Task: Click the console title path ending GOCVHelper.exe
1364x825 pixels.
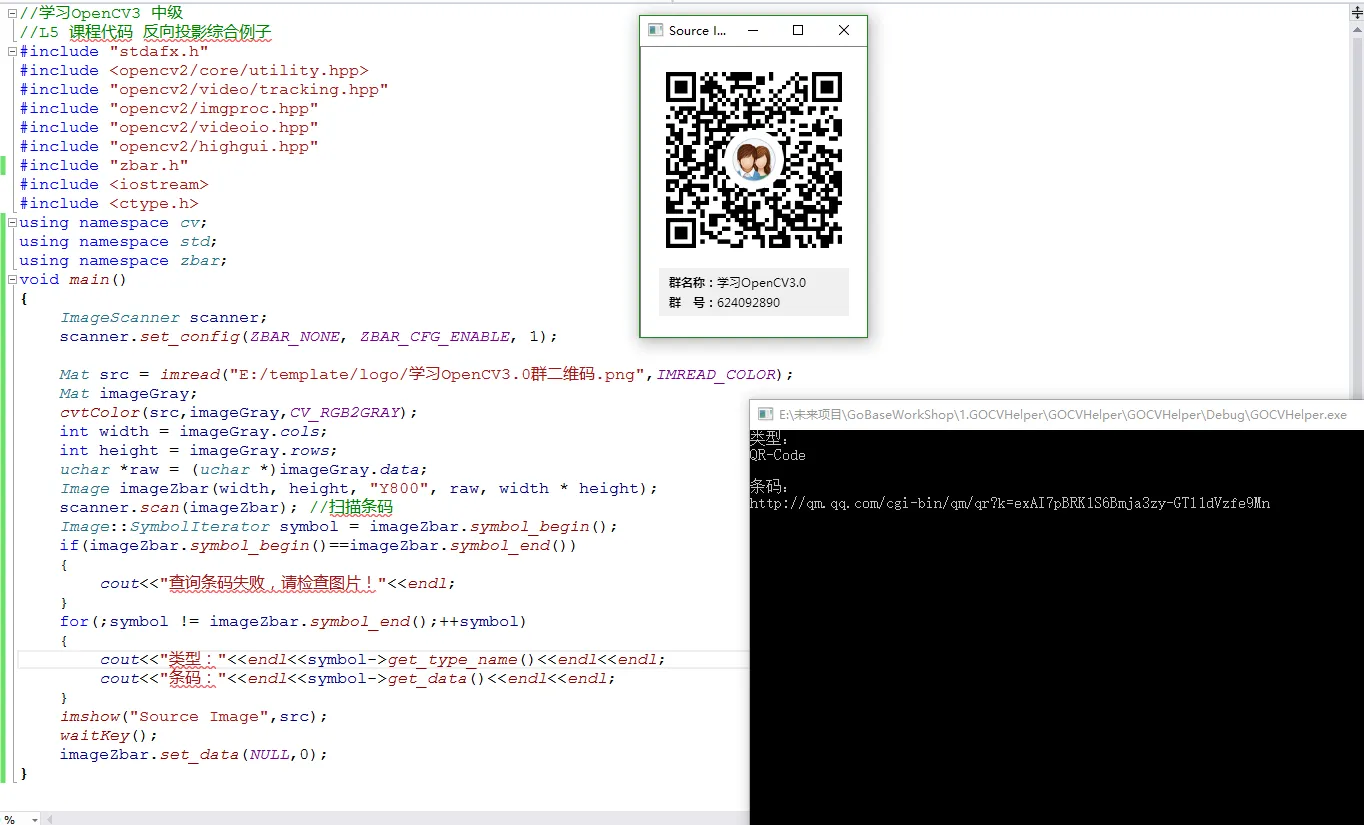Action: coord(1063,414)
